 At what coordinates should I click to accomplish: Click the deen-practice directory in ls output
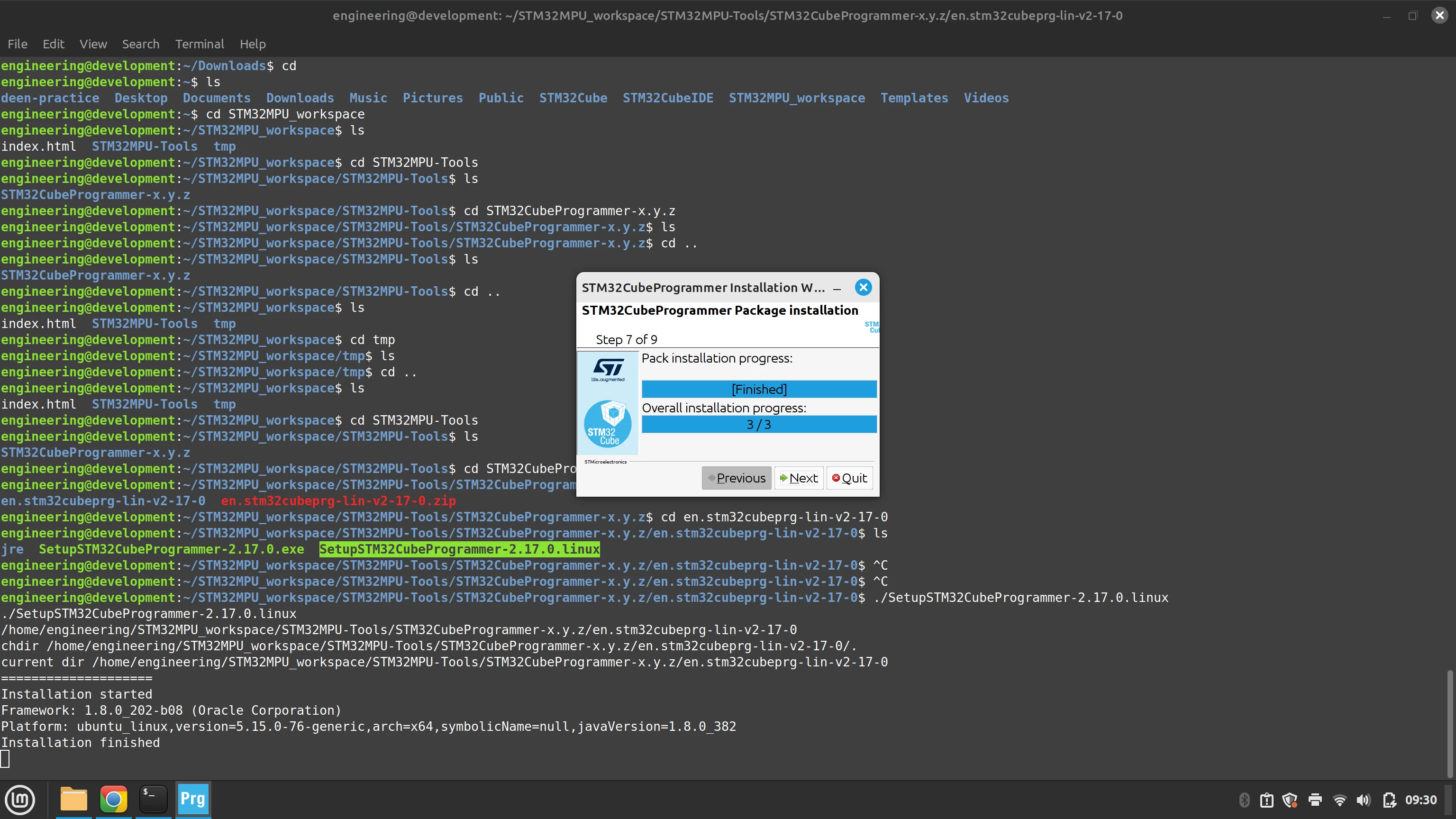[x=50, y=99]
